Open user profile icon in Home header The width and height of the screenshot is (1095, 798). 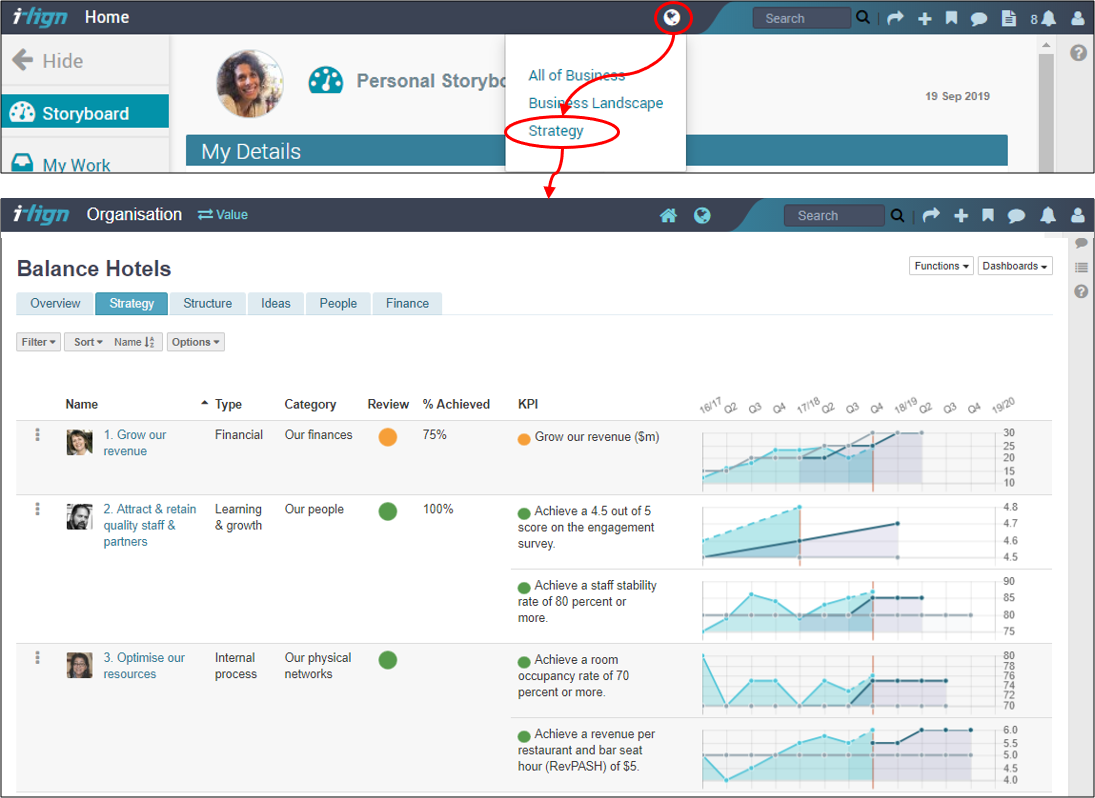[x=1078, y=19]
